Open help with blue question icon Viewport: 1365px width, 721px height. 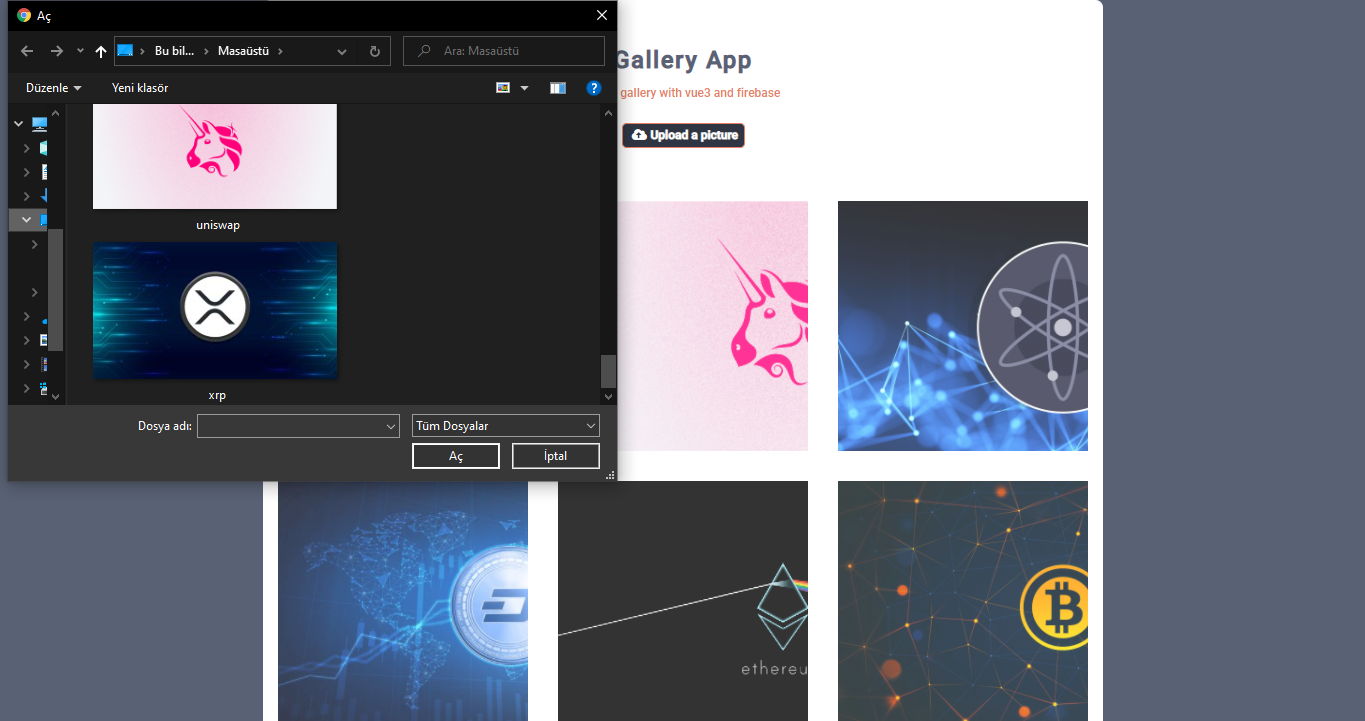pyautogui.click(x=594, y=88)
